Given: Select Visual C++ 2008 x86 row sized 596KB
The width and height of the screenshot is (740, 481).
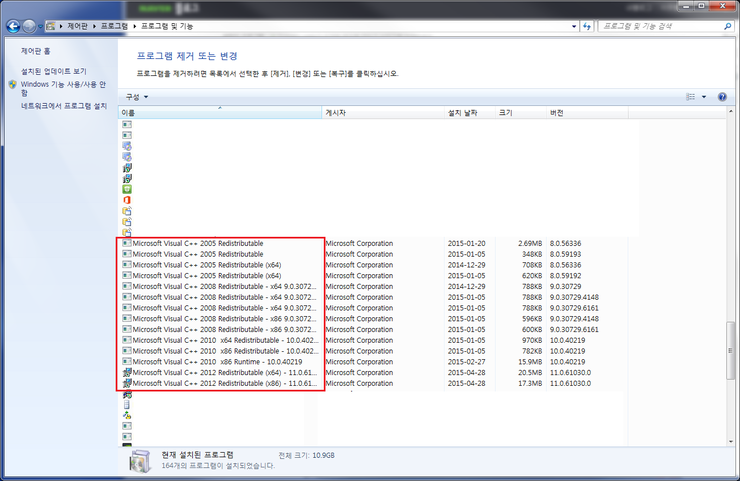Looking at the screenshot, I should point(373,319).
